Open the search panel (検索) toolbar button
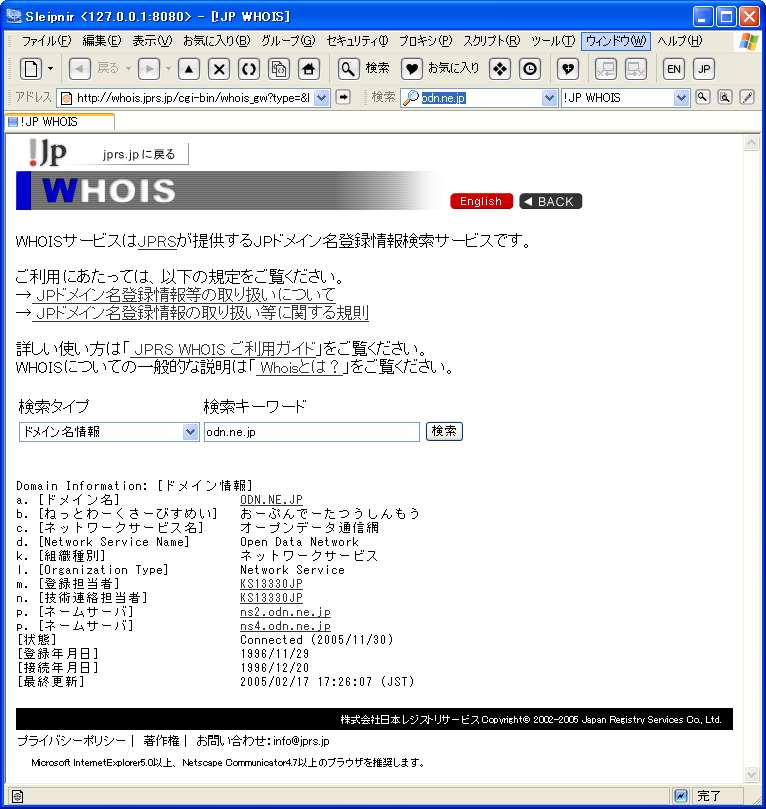This screenshot has height=809, width=766. click(364, 69)
